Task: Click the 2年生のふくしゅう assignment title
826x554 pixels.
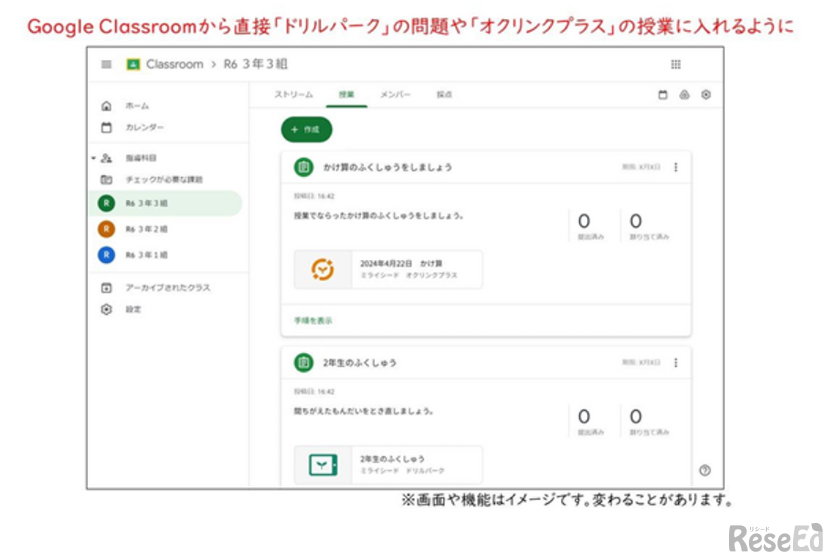Action: tap(360, 363)
